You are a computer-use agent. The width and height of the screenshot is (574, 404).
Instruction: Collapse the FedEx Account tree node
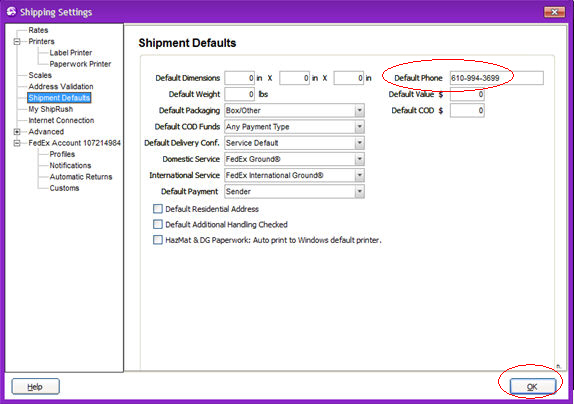(x=17, y=143)
